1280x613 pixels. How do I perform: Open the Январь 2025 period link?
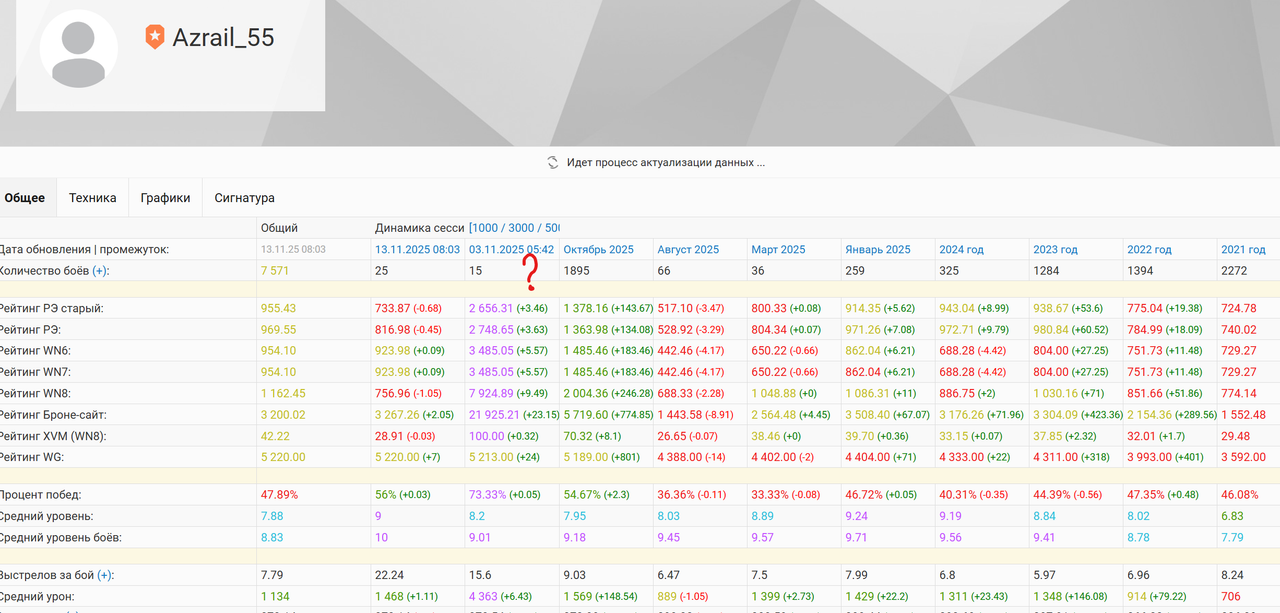pos(878,250)
